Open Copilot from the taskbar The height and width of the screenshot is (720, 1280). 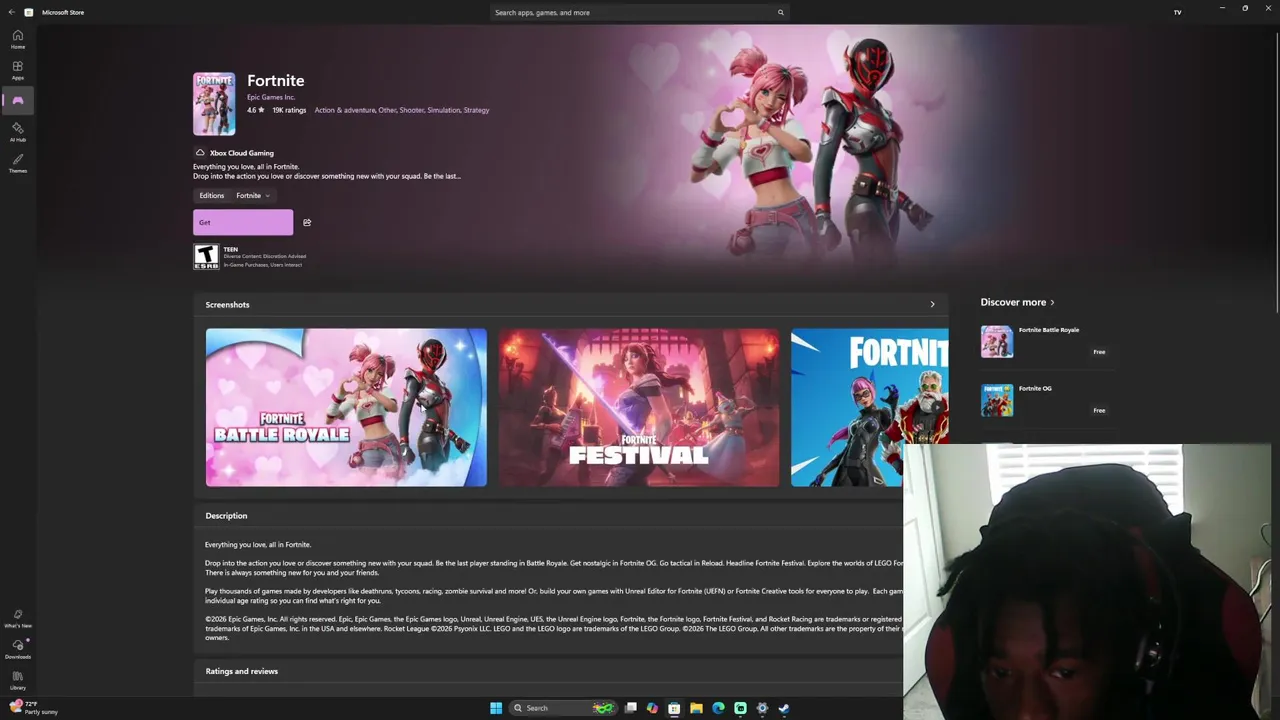click(x=652, y=708)
